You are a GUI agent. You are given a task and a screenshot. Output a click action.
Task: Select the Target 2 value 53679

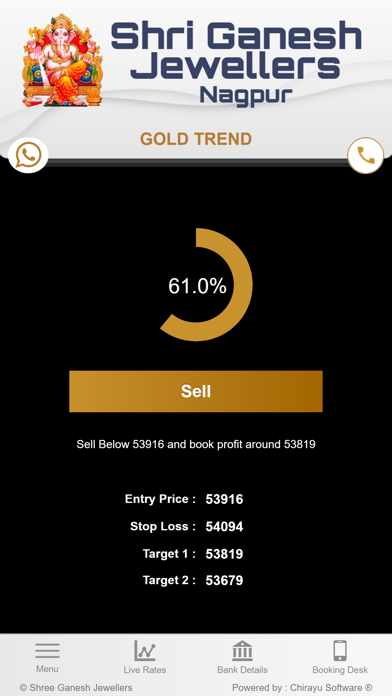click(x=224, y=581)
